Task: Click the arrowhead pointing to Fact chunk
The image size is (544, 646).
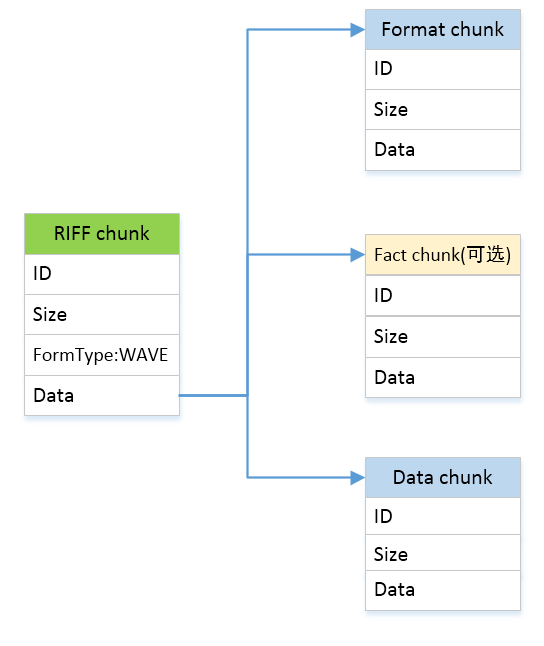Action: coord(357,255)
